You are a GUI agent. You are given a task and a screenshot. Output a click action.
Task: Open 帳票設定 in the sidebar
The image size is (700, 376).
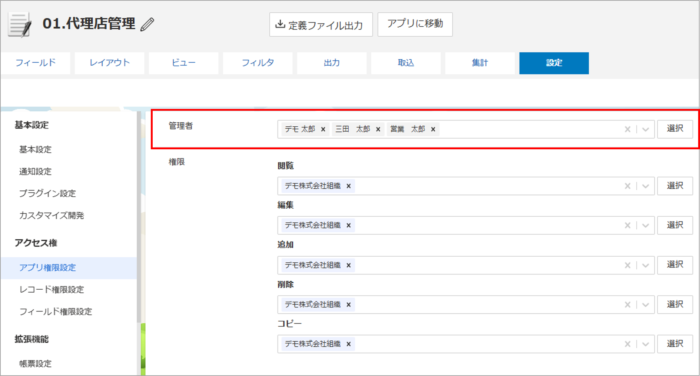(35, 363)
